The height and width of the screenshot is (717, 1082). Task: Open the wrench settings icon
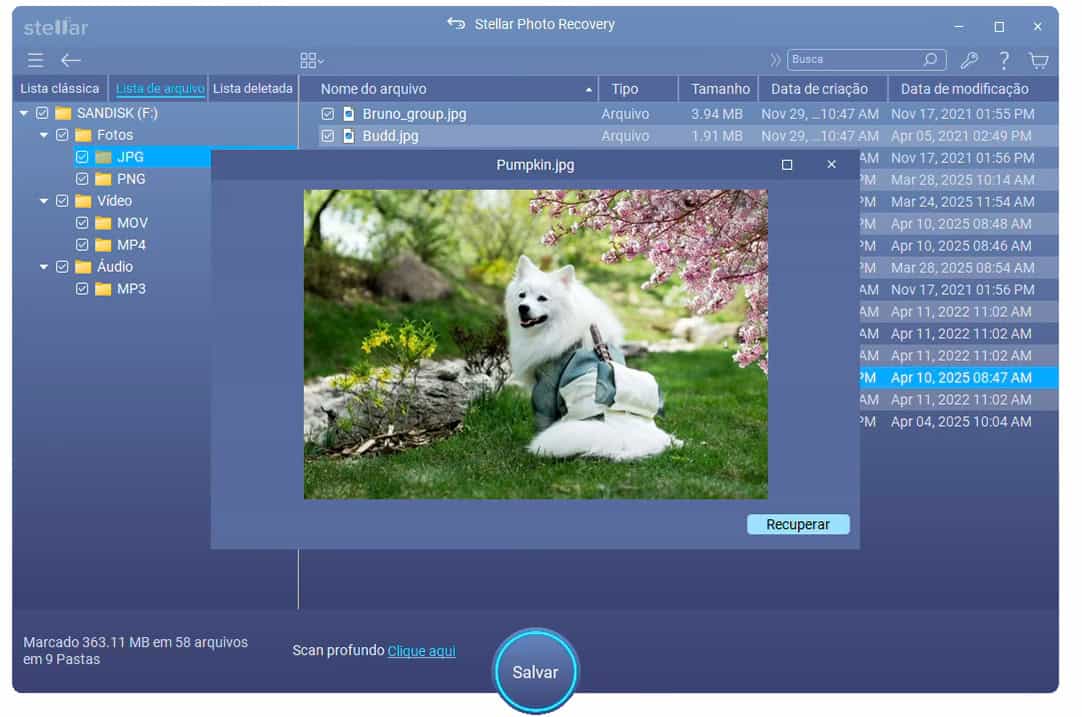pos(969,60)
